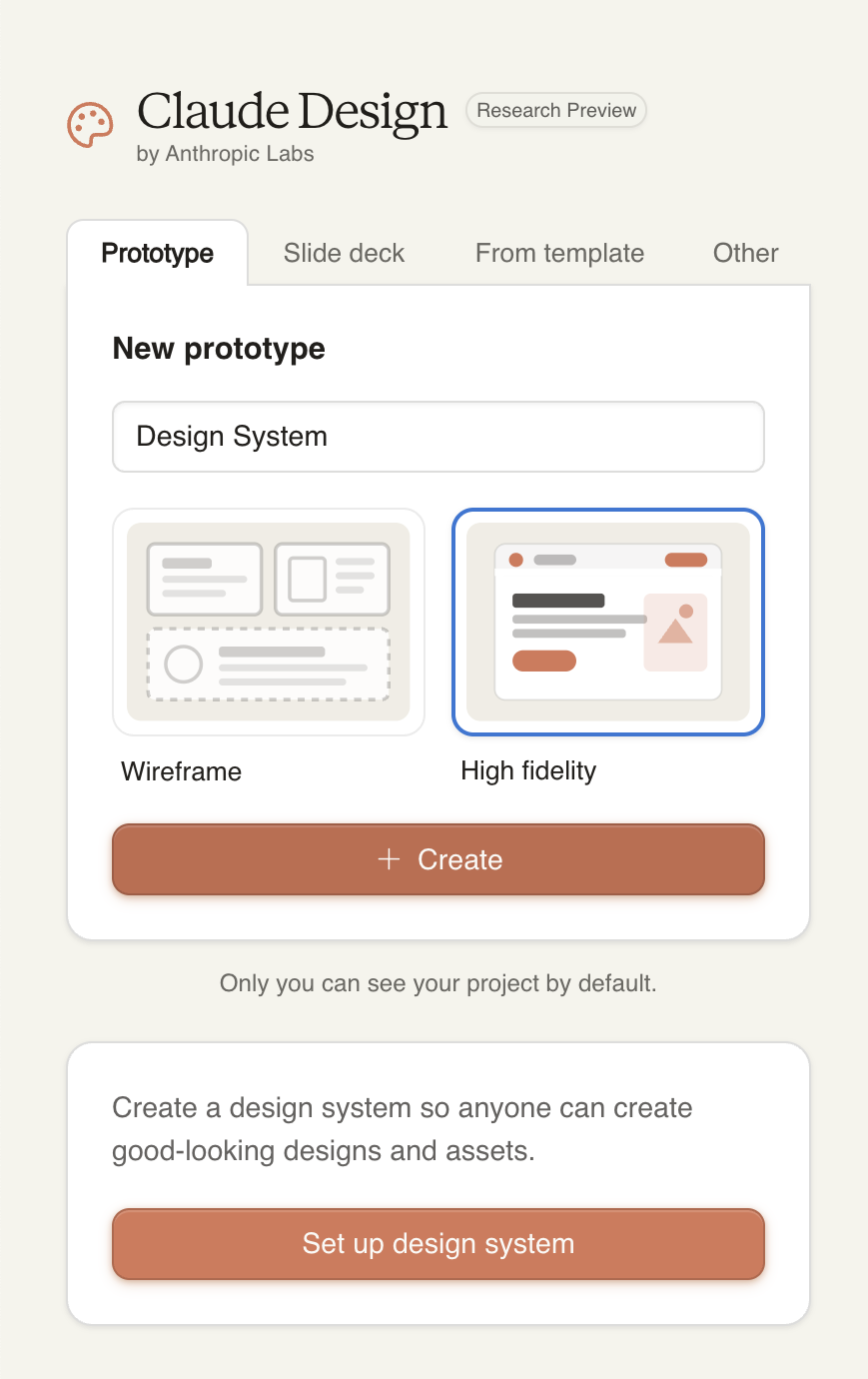
Task: Focus the Design System name field
Action: [x=437, y=437]
